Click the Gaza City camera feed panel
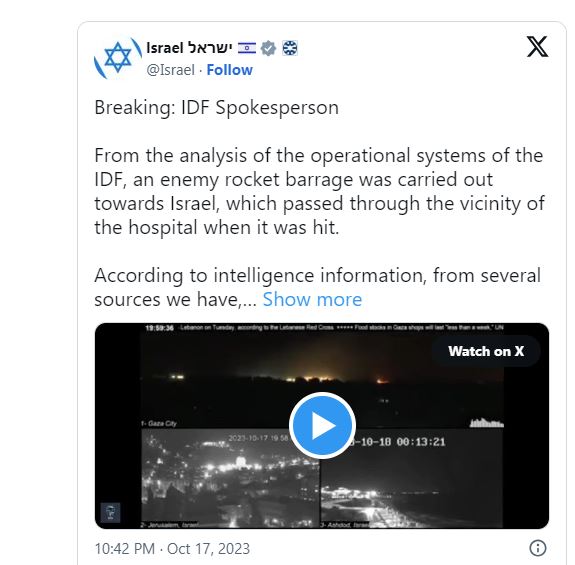This screenshot has height=565, width=575. [x=322, y=380]
